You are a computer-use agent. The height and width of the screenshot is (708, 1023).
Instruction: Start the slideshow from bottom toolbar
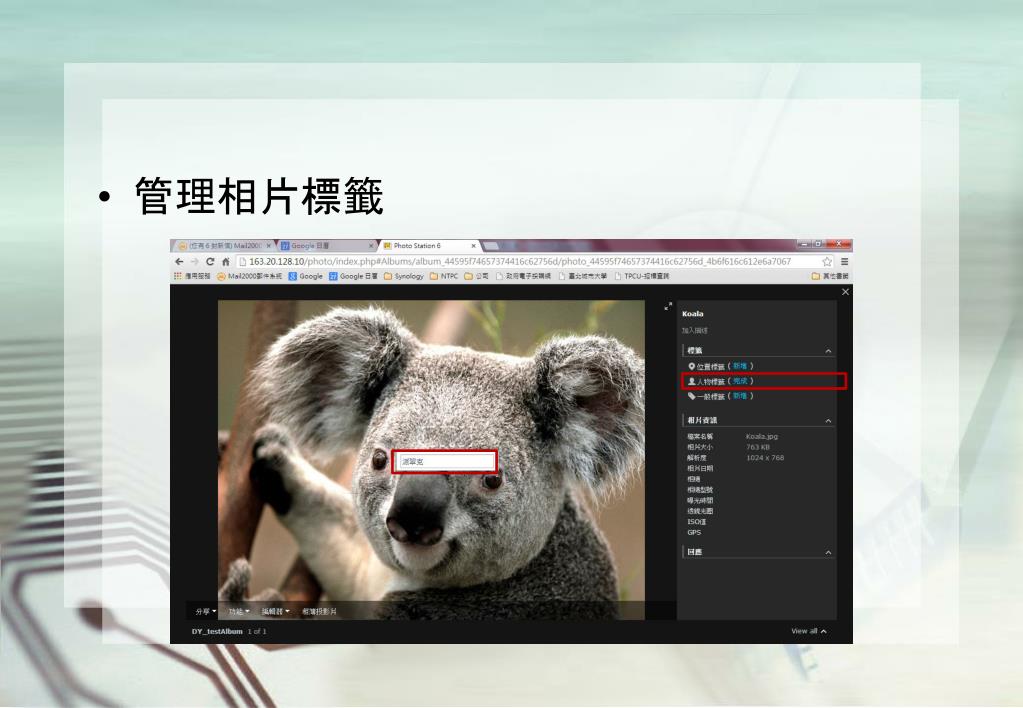coord(319,611)
